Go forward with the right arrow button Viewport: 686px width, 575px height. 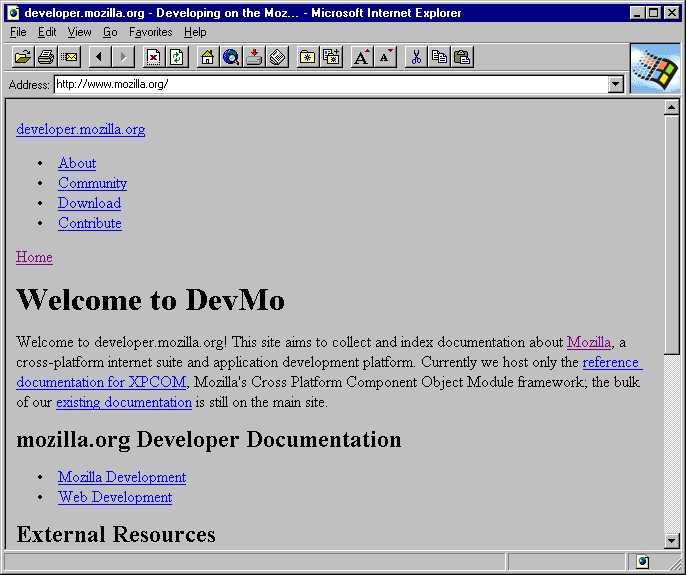(x=123, y=57)
